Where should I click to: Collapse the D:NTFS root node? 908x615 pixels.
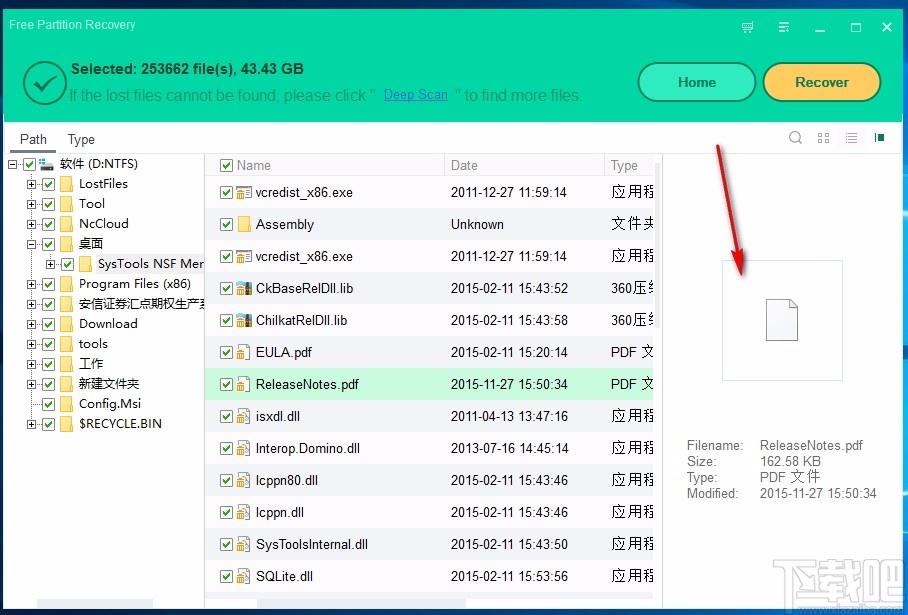[x=12, y=165]
